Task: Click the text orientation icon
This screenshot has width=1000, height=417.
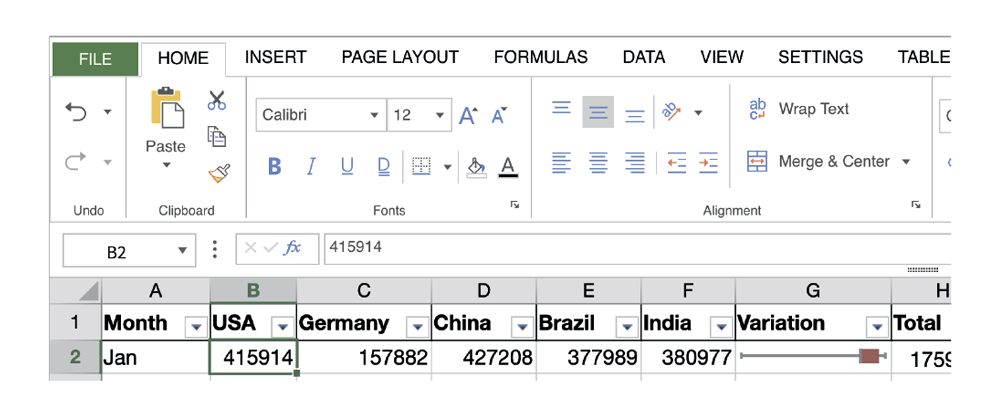Action: (x=671, y=111)
